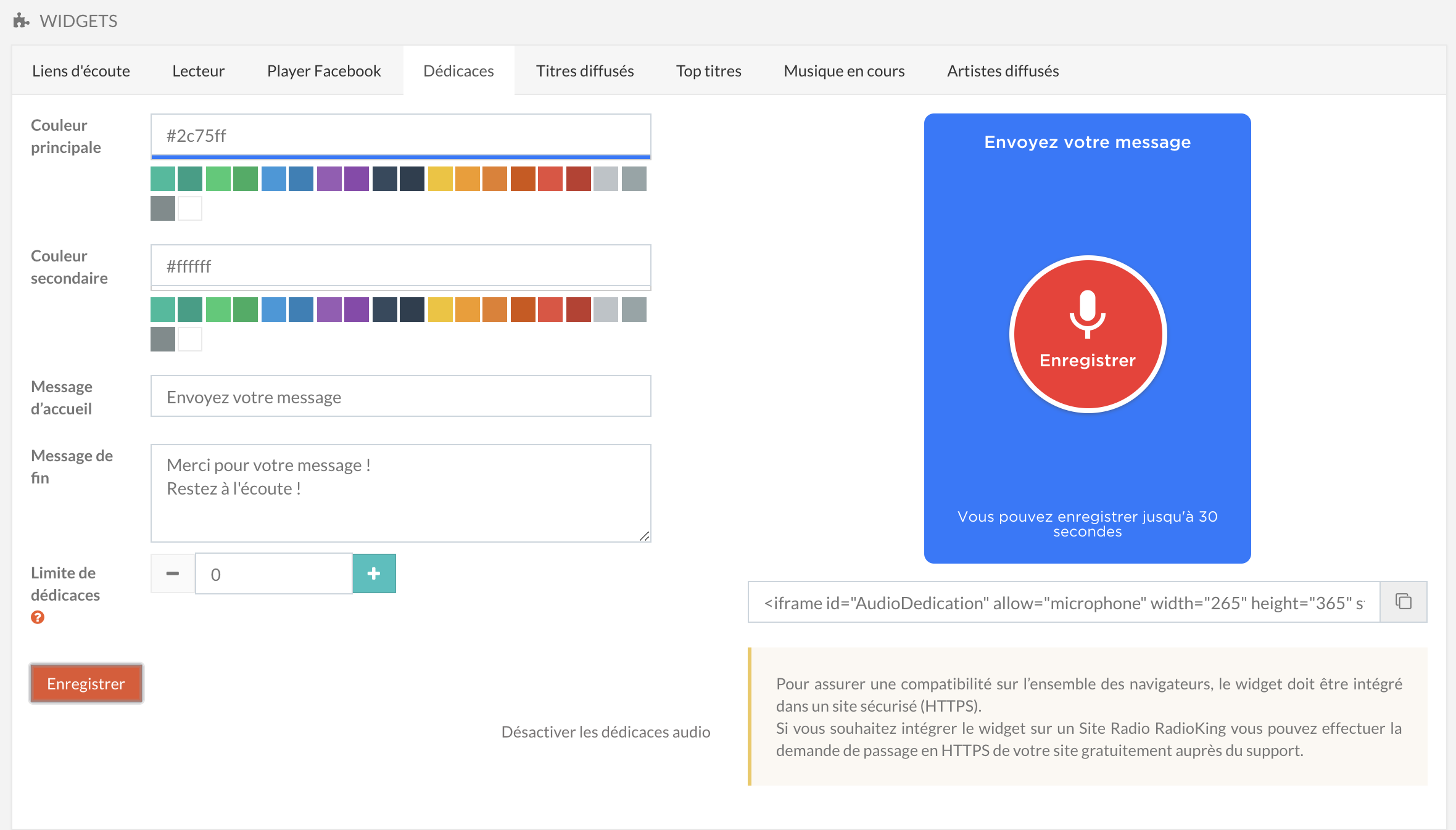Click the Widgets puzzle piece icon
The image size is (1456, 830).
[21, 20]
